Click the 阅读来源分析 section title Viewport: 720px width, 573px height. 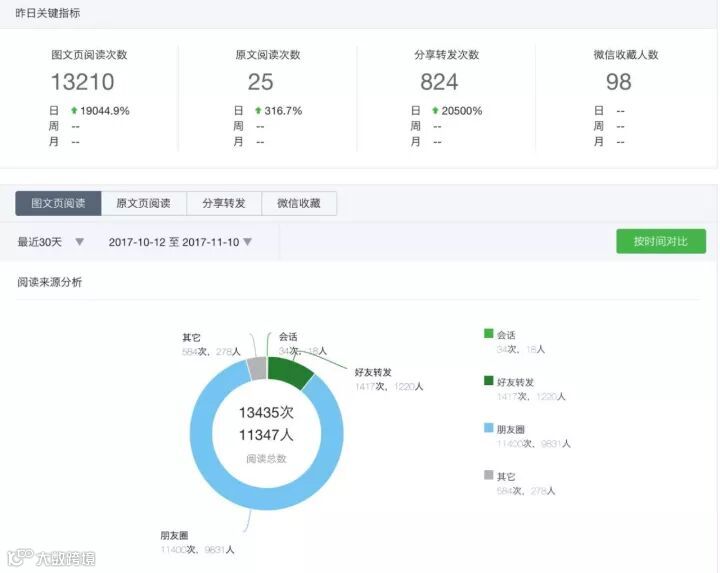pyautogui.click(x=50, y=282)
